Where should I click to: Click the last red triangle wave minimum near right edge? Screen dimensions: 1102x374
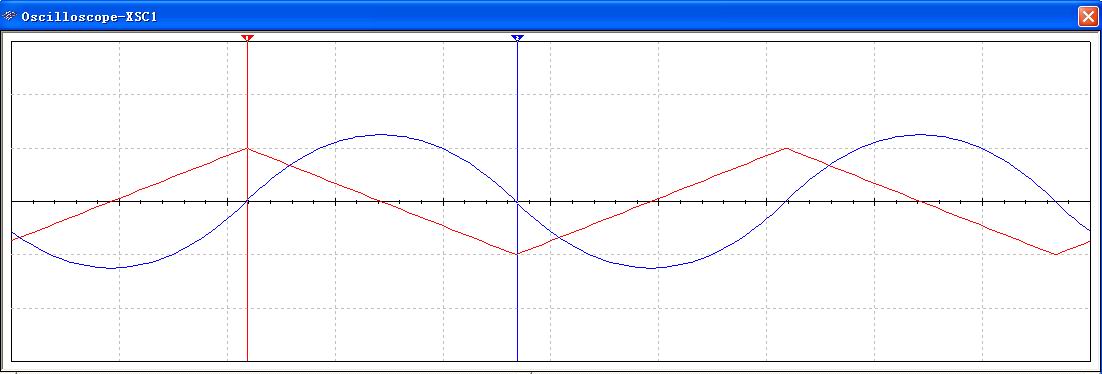click(x=1056, y=254)
